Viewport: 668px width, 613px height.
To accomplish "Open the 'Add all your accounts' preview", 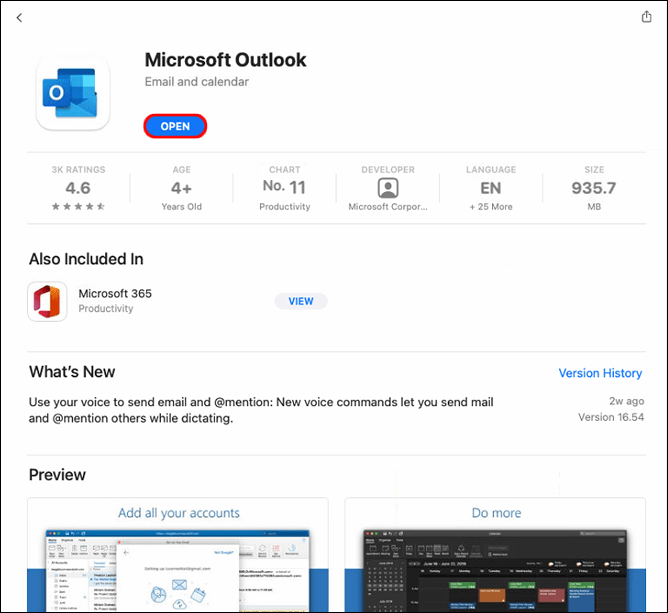I will [x=178, y=555].
